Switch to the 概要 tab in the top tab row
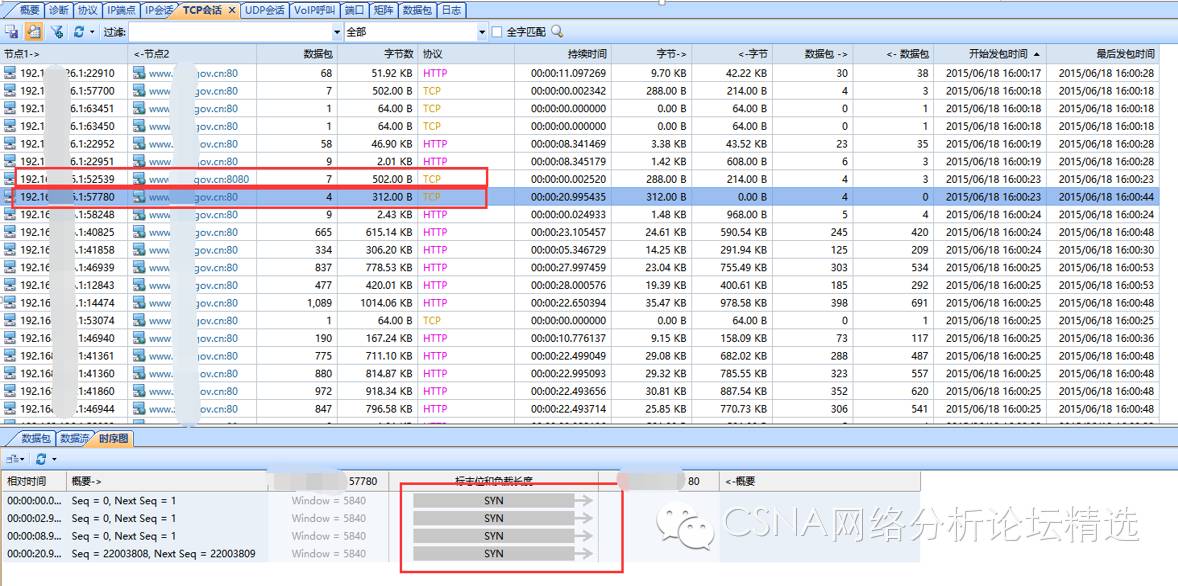Image resolution: width=1178 pixels, height=586 pixels. click(29, 11)
